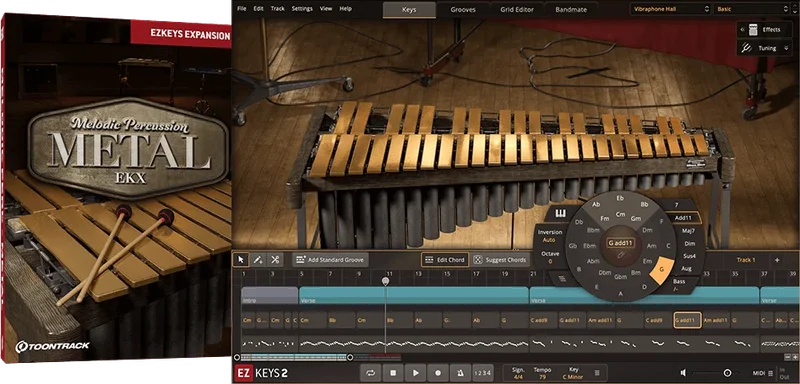Open the Edit menu
This screenshot has height=384, width=800.
(x=259, y=9)
